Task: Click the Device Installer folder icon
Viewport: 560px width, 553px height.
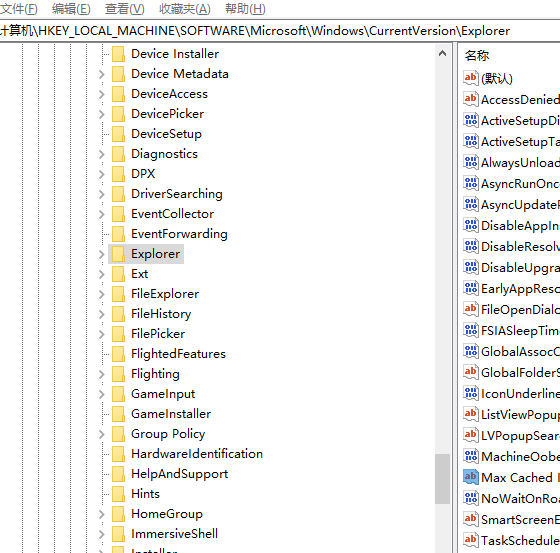Action: tap(118, 54)
